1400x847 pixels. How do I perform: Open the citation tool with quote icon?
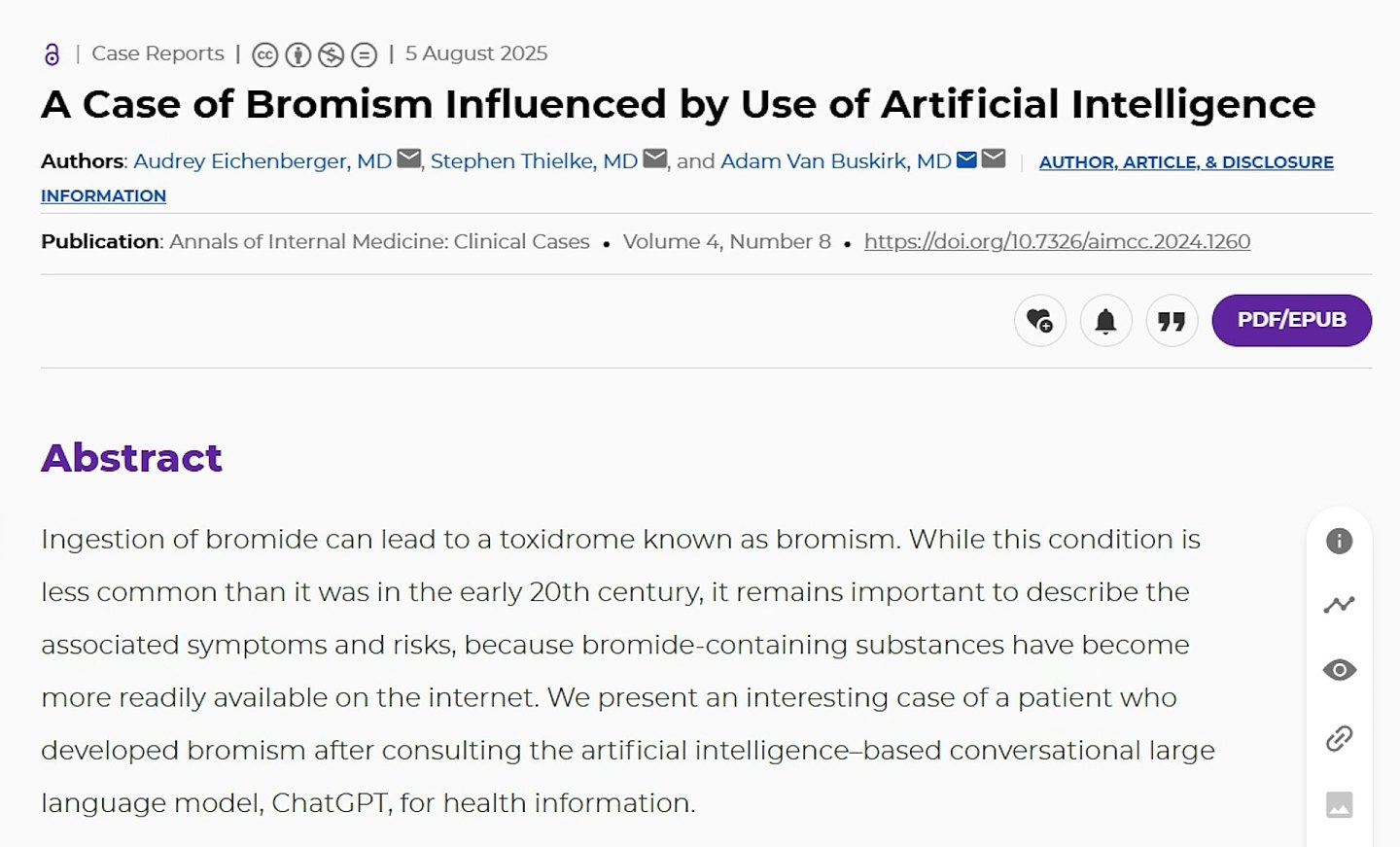1172,321
